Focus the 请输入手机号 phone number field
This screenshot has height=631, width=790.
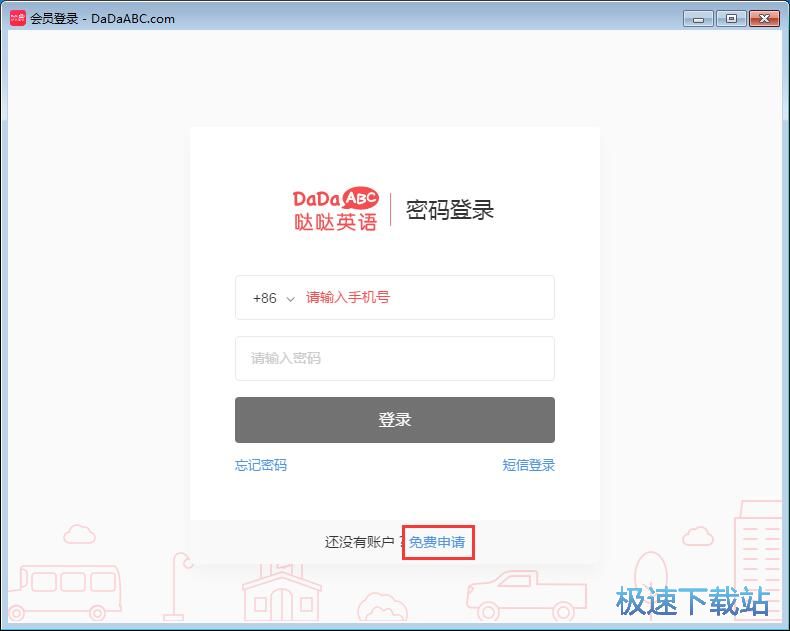428,297
